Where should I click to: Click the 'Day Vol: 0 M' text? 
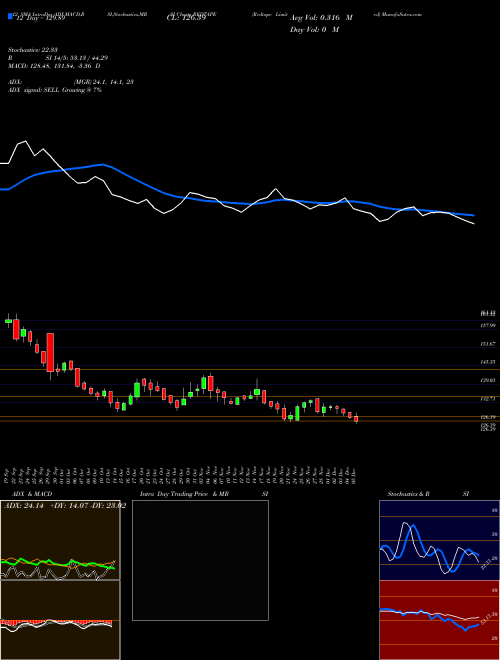(x=314, y=30)
